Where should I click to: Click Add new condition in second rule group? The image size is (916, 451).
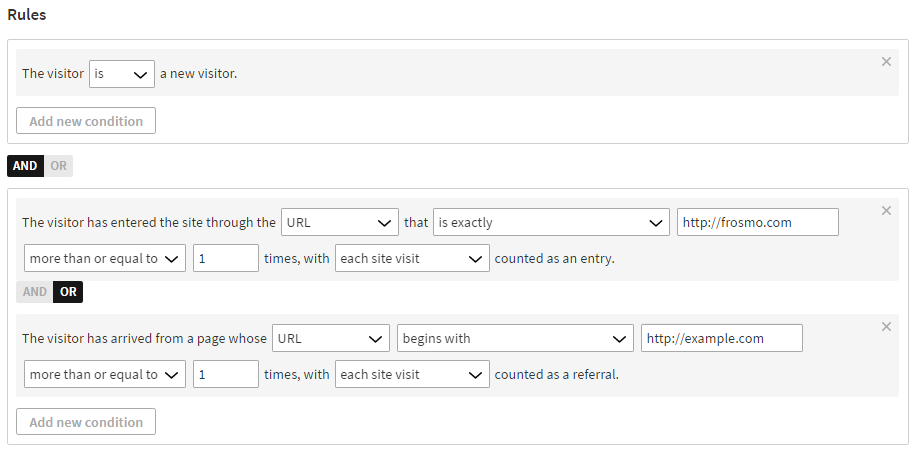tap(86, 422)
